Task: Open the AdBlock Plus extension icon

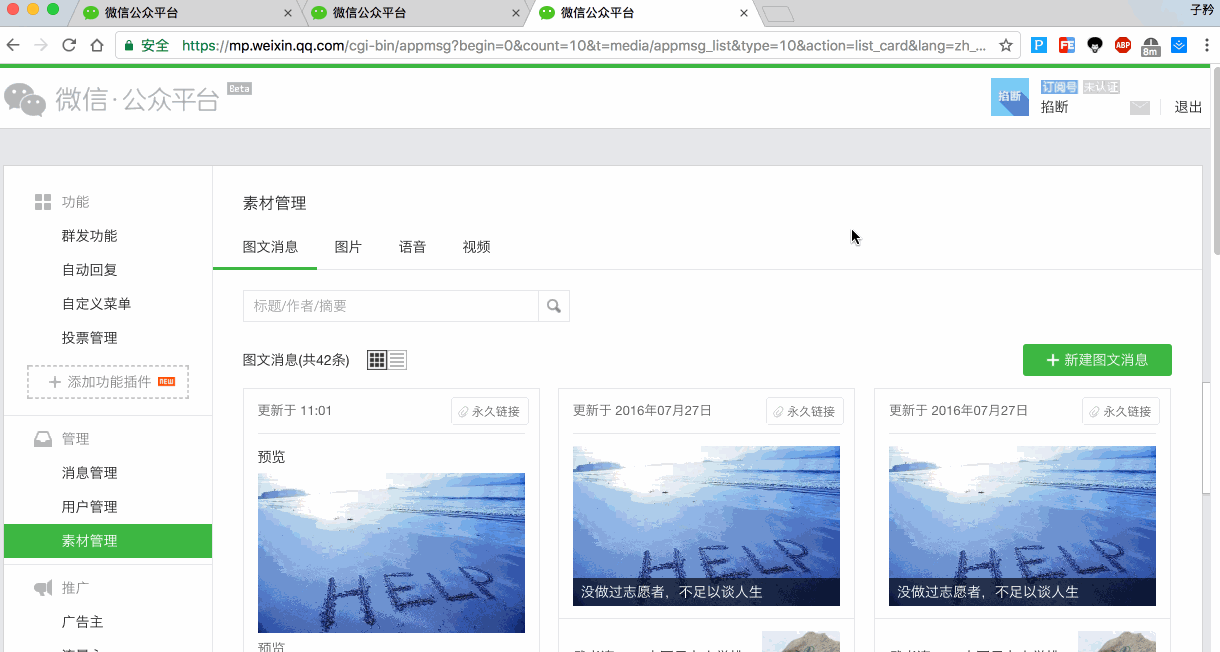Action: click(x=1123, y=45)
